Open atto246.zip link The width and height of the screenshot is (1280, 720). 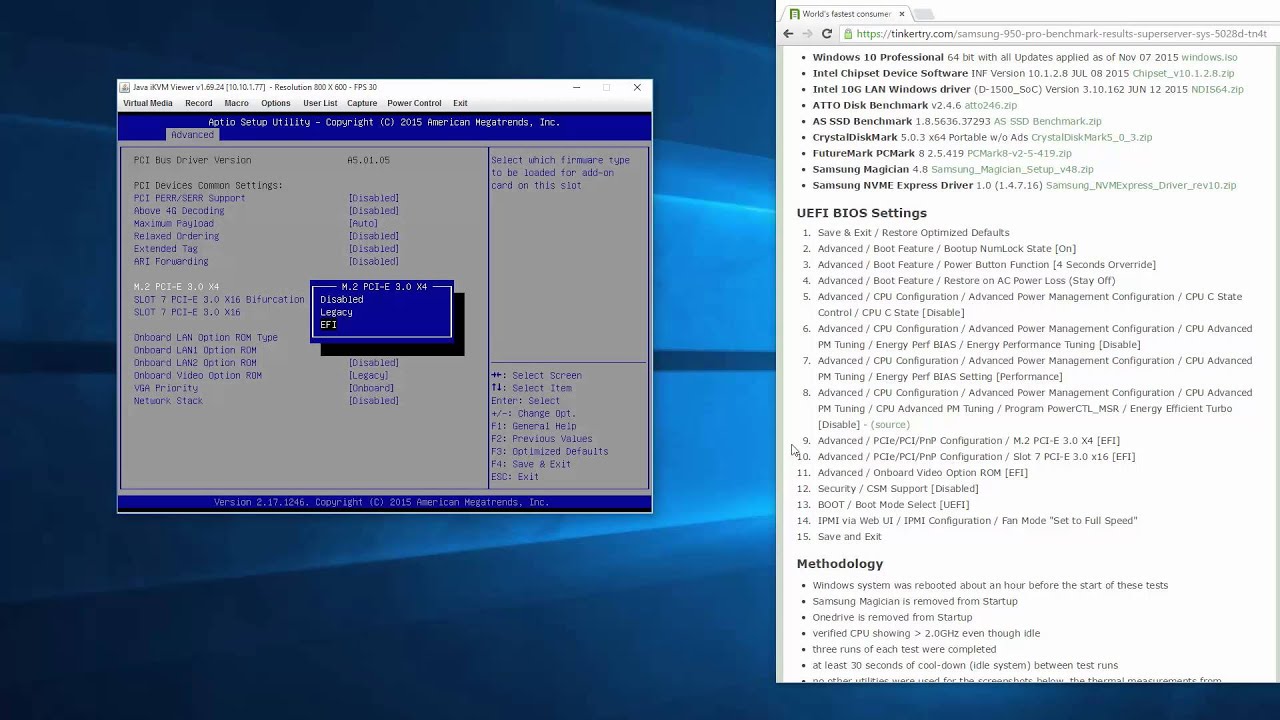click(990, 105)
